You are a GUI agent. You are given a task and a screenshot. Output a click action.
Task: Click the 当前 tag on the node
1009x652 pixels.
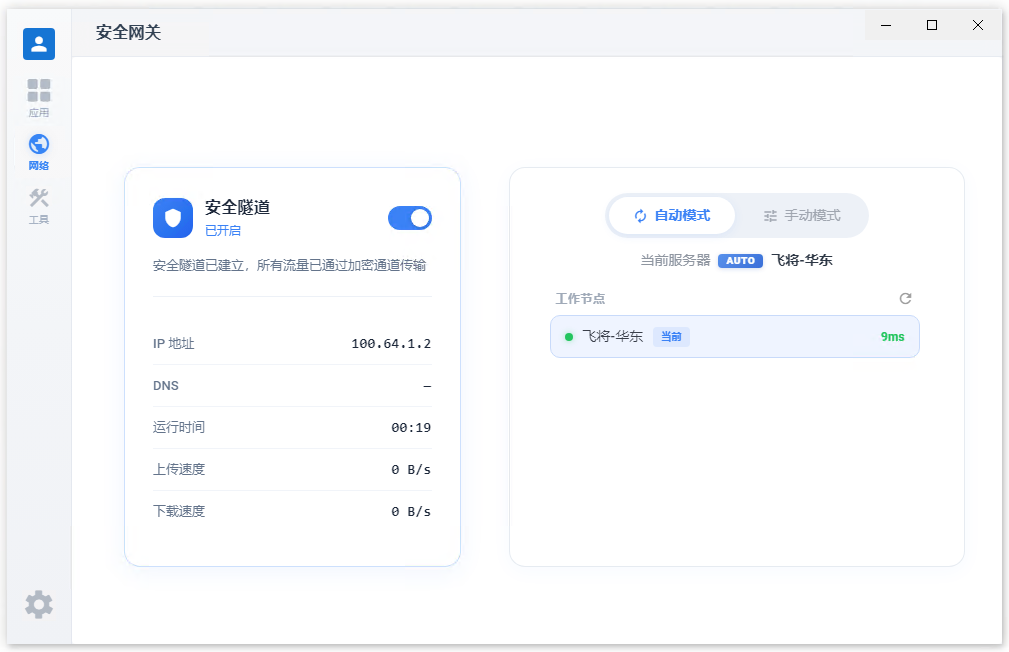click(x=671, y=337)
